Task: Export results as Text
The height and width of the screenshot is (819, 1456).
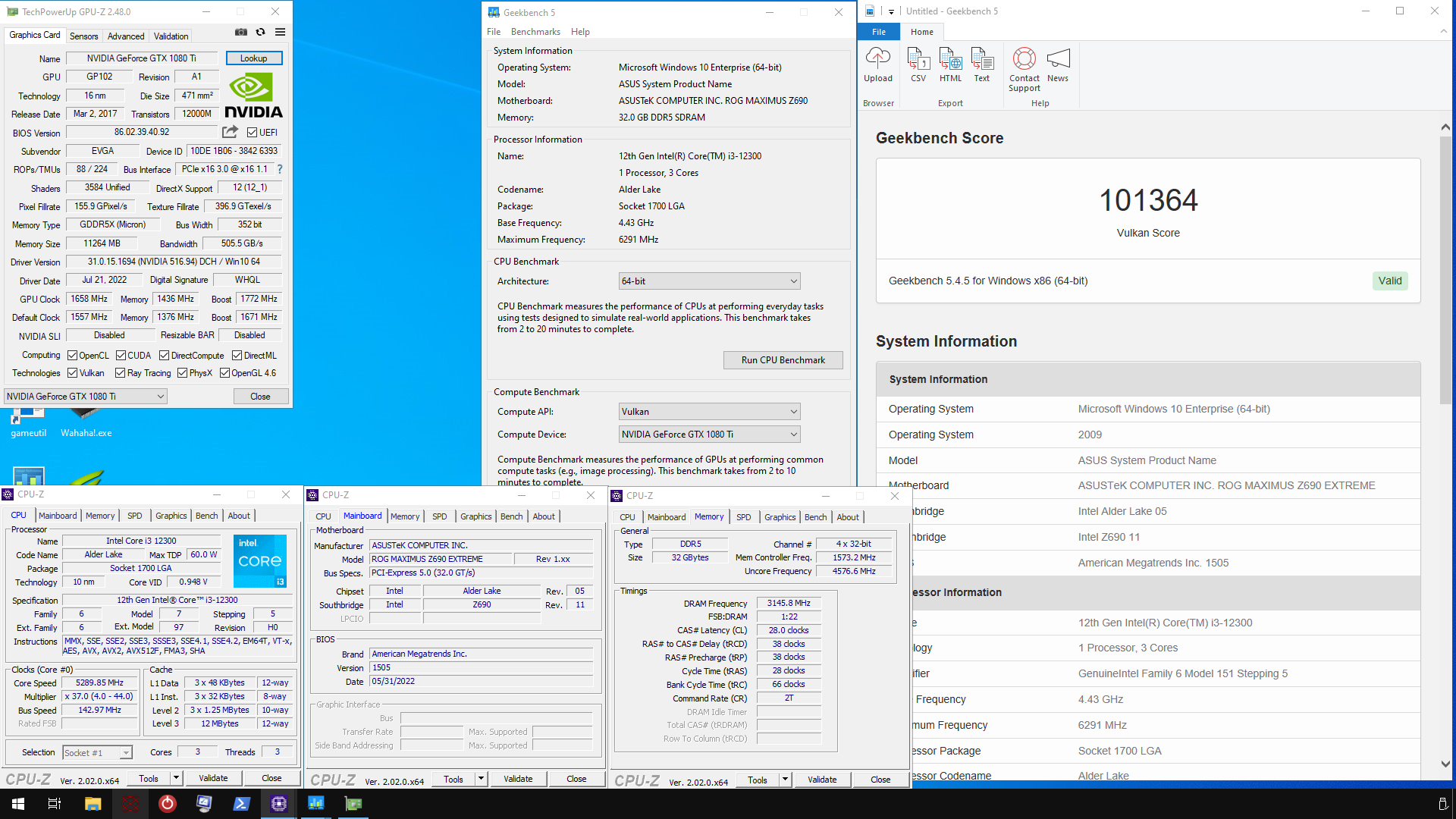Action: [x=982, y=65]
